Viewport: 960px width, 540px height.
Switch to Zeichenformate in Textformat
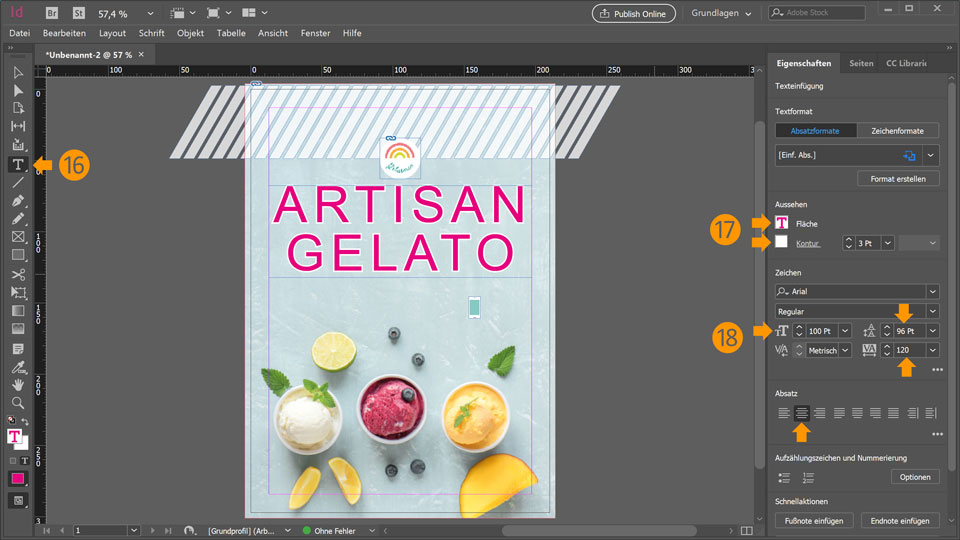point(898,131)
